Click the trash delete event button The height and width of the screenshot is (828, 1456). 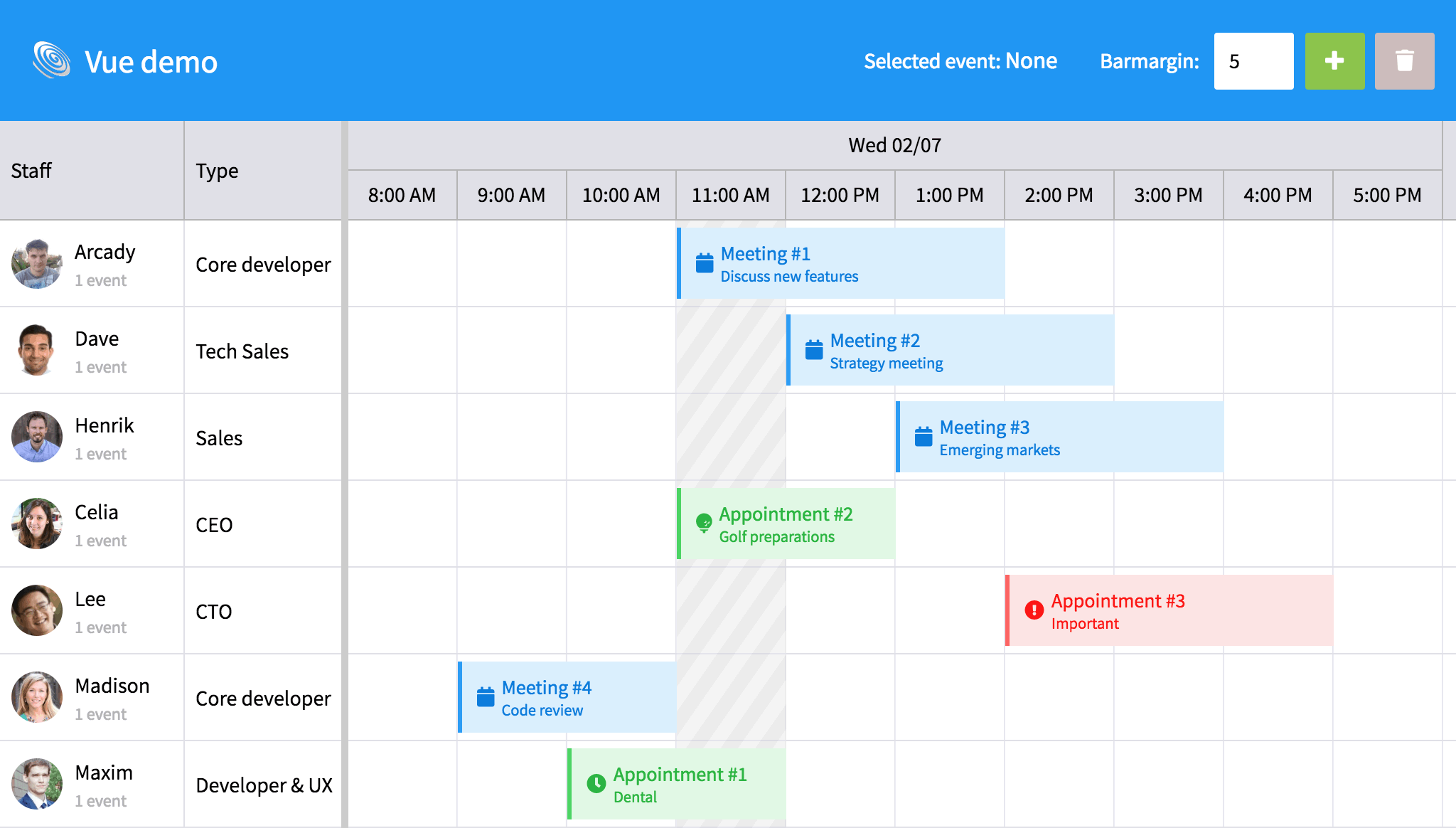[1404, 61]
